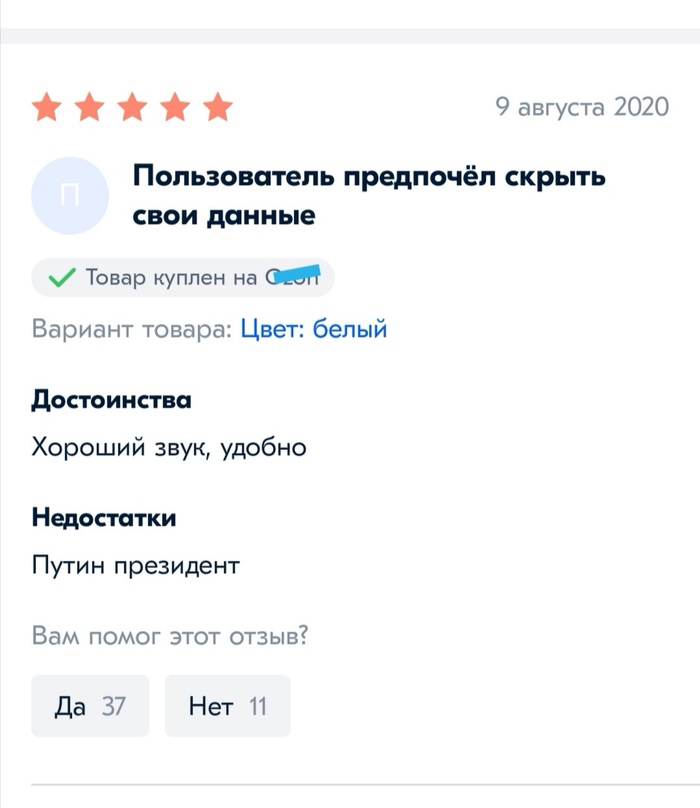Click the review date 9 августа 2020
Viewport: 700px width, 808px height.
582,107
